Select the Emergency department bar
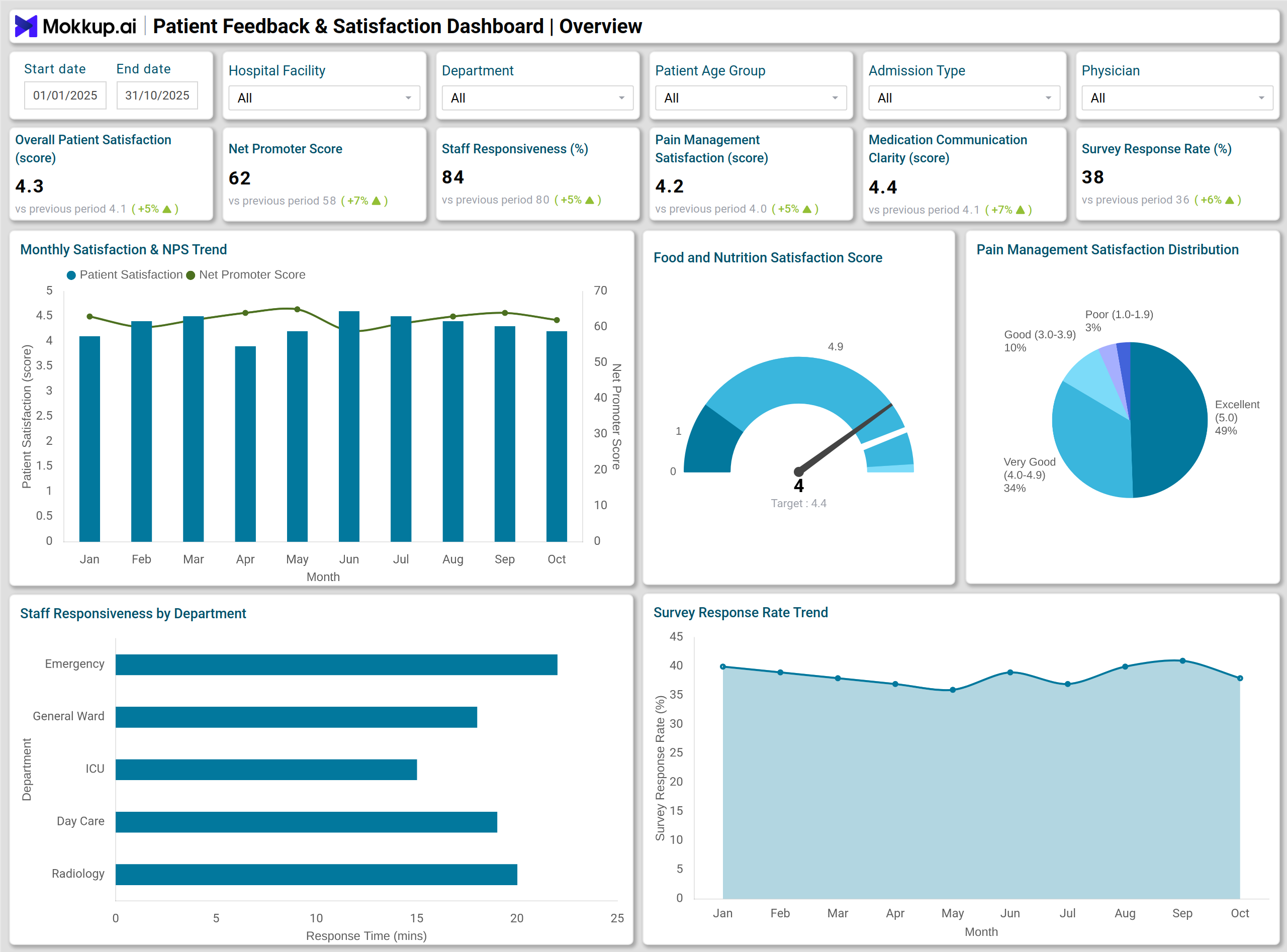This screenshot has height=952, width=1287. coord(337,664)
